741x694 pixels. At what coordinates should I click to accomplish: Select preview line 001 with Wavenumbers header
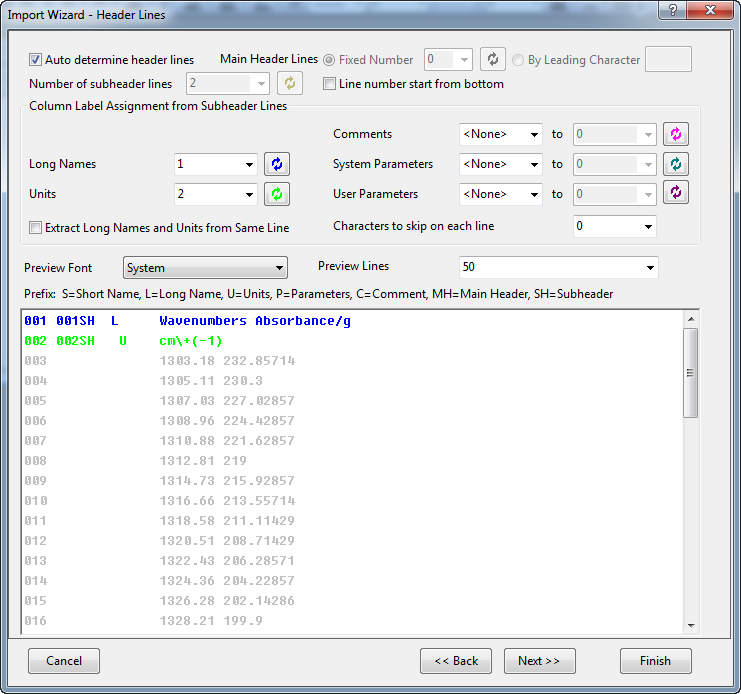[x=255, y=321]
